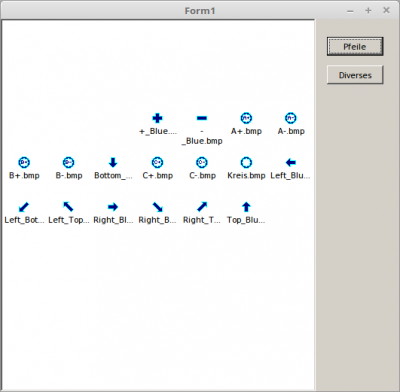Select the Right_B down-right arrow icon
The image size is (400, 392).
(157, 207)
